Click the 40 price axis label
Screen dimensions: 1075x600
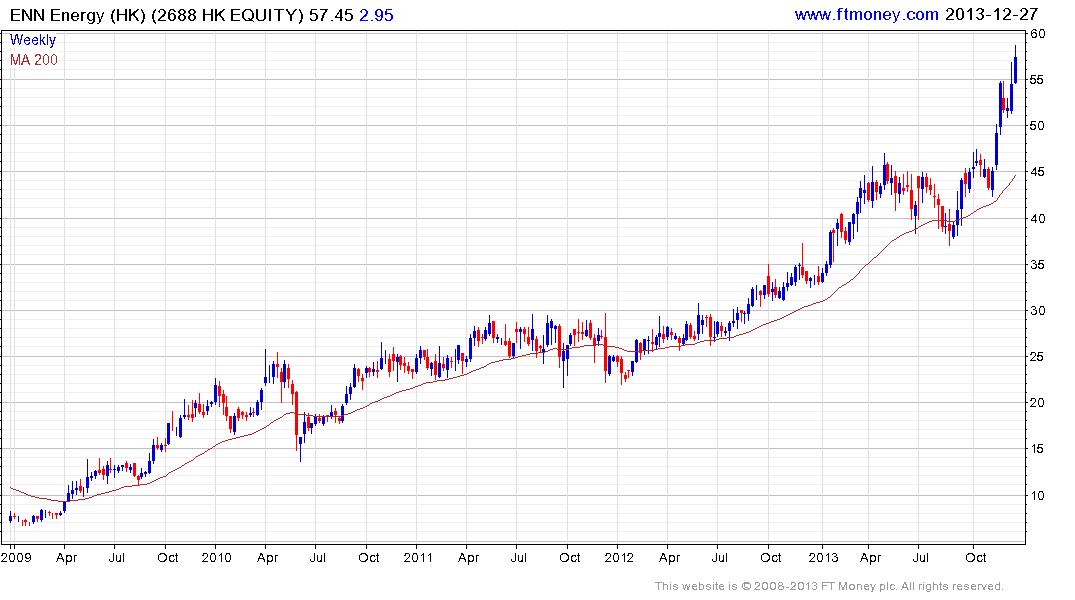pyautogui.click(x=1037, y=219)
